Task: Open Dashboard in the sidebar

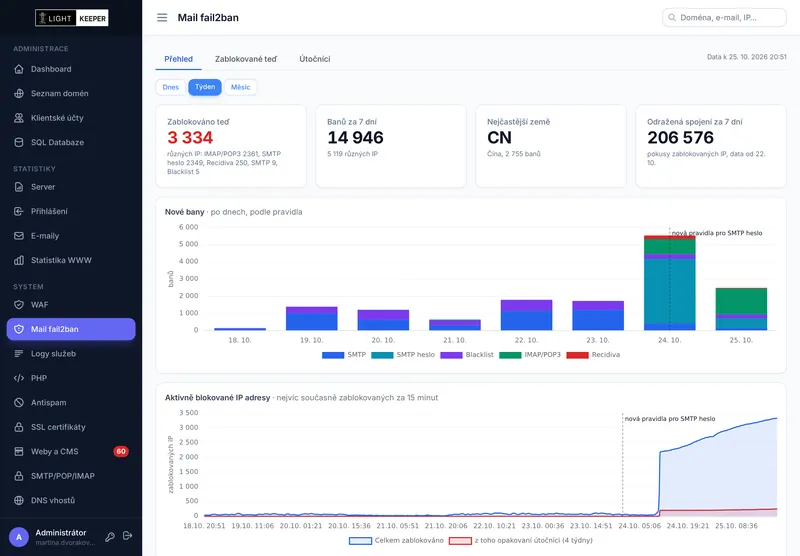Action: coord(71,69)
